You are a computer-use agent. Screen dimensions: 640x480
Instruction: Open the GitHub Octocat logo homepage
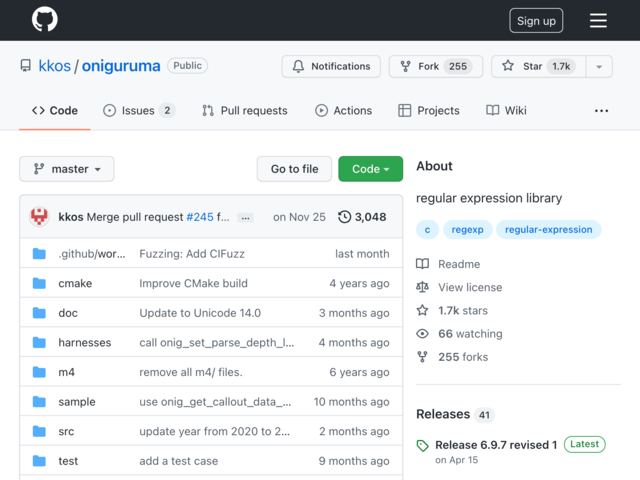click(x=45, y=19)
